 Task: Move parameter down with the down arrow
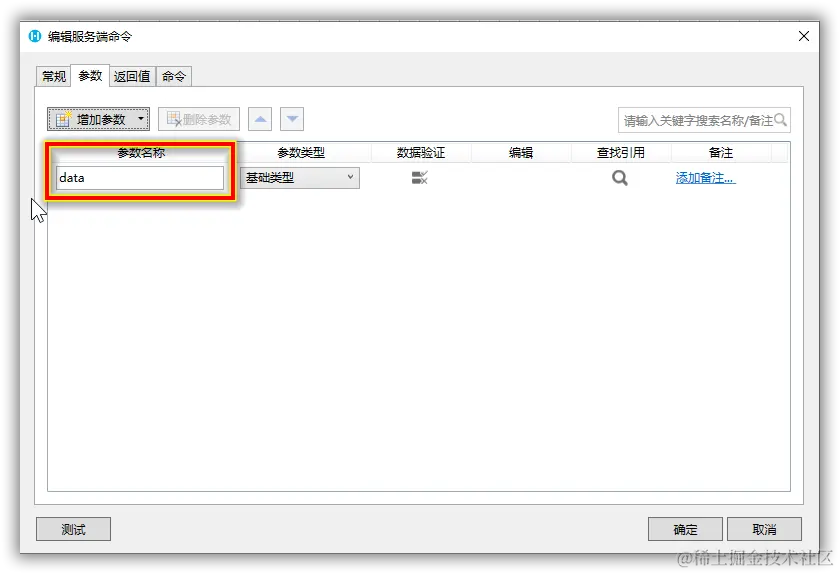coord(292,119)
